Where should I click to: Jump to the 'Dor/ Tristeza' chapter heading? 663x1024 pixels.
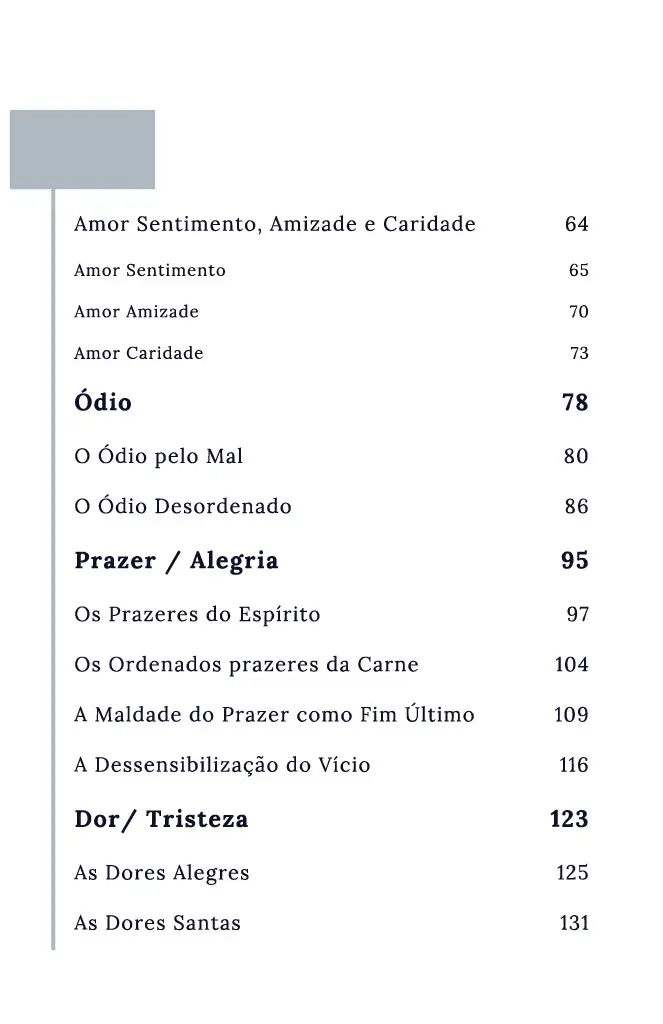161,820
